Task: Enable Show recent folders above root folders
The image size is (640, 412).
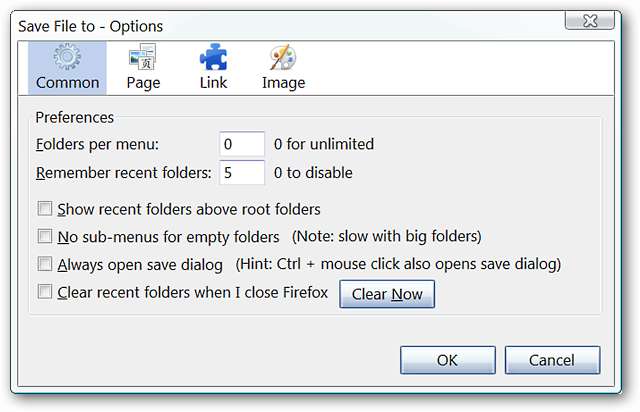Action: [45, 210]
